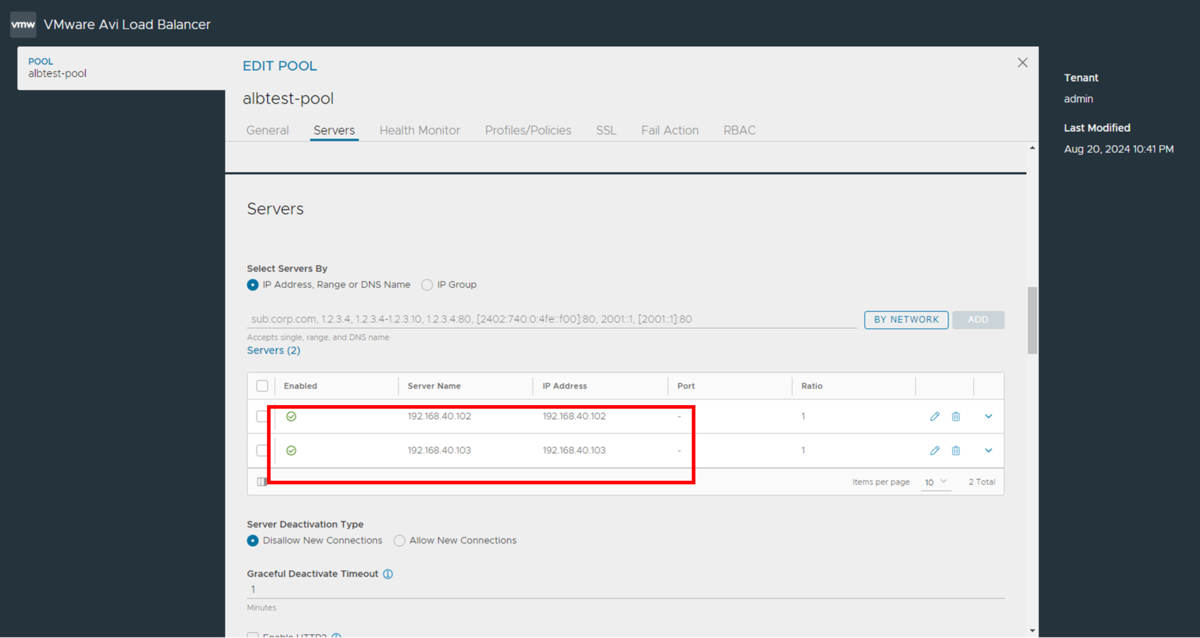Open the SSL tab
This screenshot has height=638, width=1200.
coord(606,130)
